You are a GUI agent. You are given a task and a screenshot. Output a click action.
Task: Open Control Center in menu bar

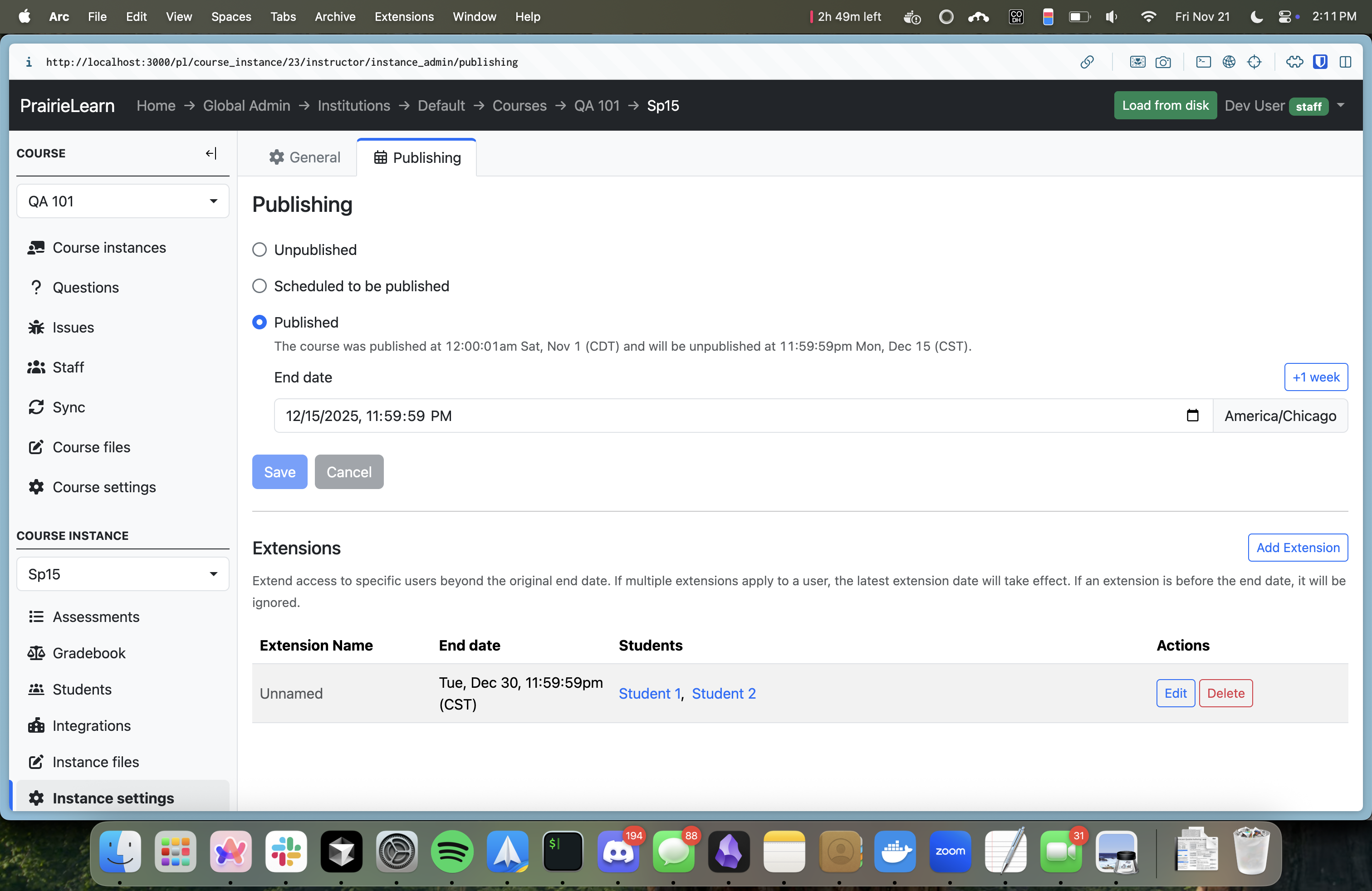coord(1285,17)
